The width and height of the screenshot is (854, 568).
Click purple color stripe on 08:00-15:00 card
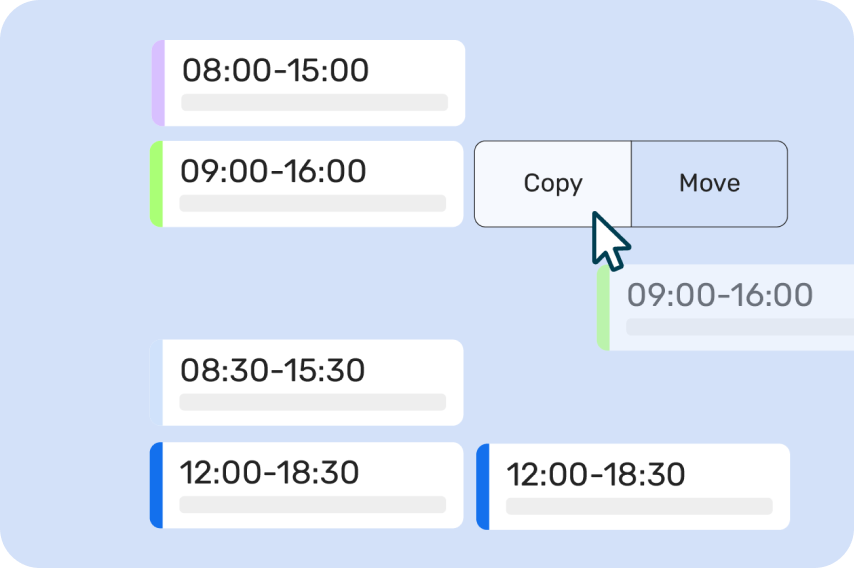(x=158, y=83)
